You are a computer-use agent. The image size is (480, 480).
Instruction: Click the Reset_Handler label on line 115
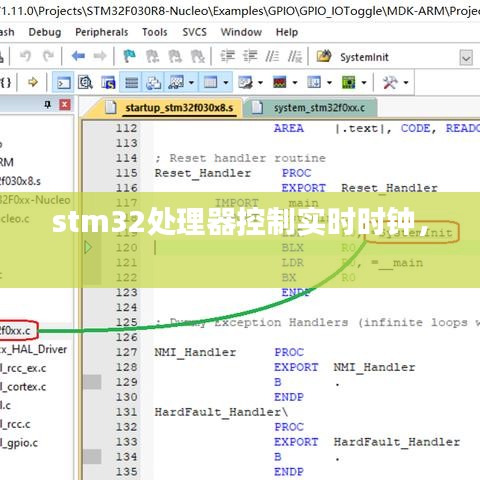[x=203, y=173]
